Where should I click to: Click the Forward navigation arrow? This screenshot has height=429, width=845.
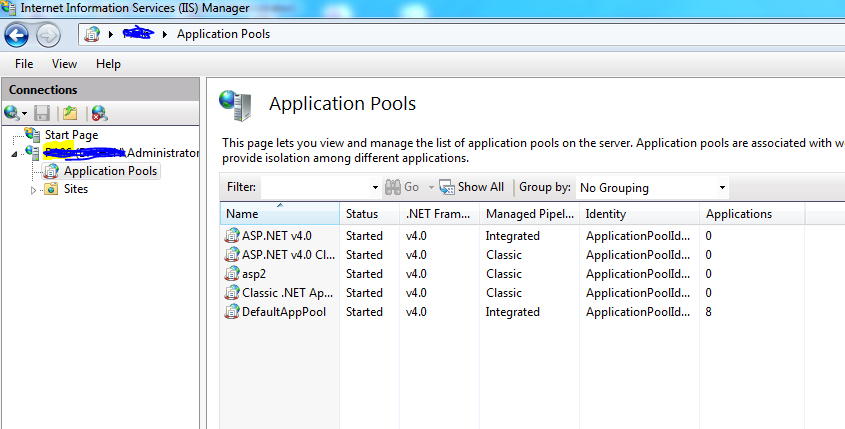48,36
